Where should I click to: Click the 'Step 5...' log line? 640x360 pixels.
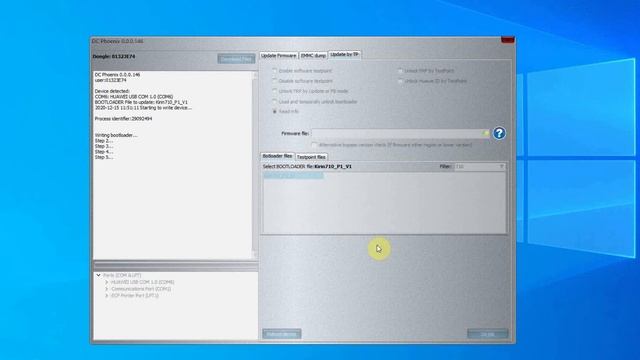click(104, 157)
